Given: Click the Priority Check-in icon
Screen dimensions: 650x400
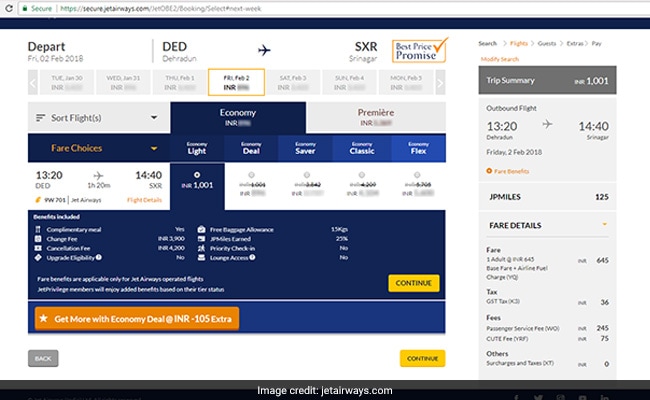Looking at the screenshot, I should (x=201, y=248).
